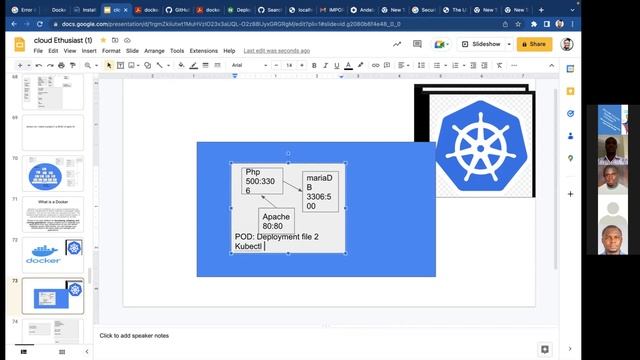Image resolution: width=640 pixels, height=360 pixels.
Task: Open Fill color bucket
Action: pos(181,65)
